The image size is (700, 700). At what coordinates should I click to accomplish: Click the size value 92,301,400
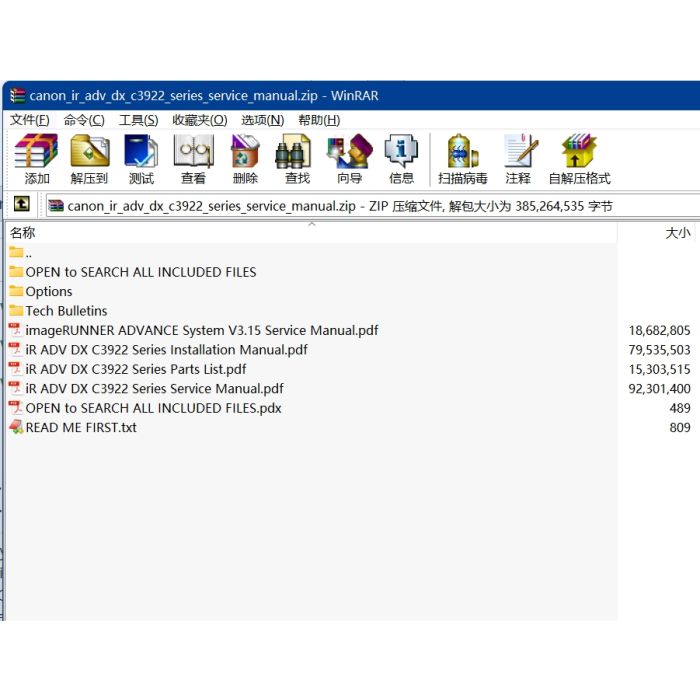point(659,388)
